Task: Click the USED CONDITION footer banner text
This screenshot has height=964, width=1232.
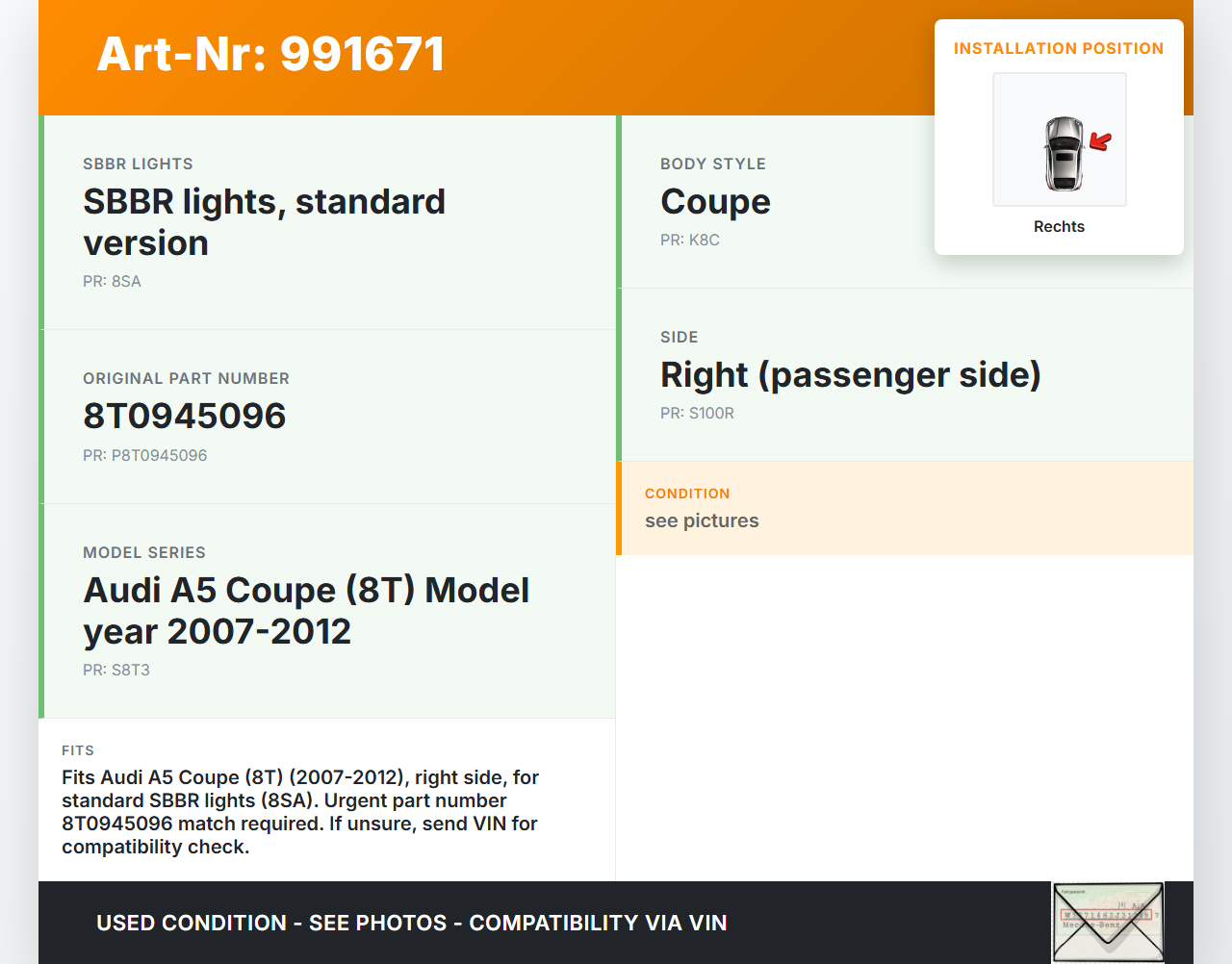Action: (x=411, y=923)
